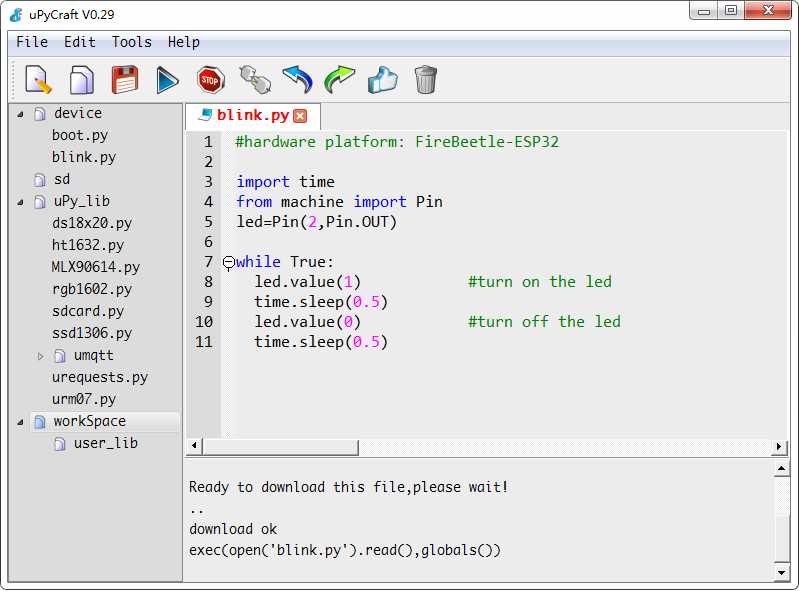
Task: Click the exec(open('blink.py') terminal line
Action: [x=344, y=551]
